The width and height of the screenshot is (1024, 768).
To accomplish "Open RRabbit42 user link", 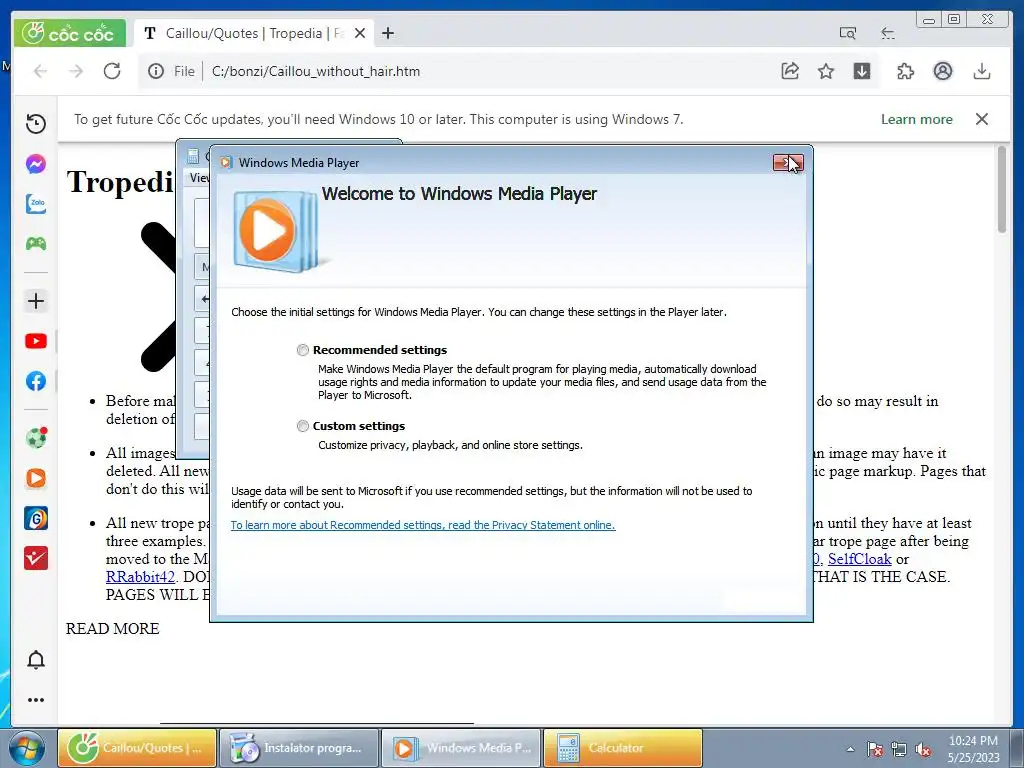I will click(140, 577).
